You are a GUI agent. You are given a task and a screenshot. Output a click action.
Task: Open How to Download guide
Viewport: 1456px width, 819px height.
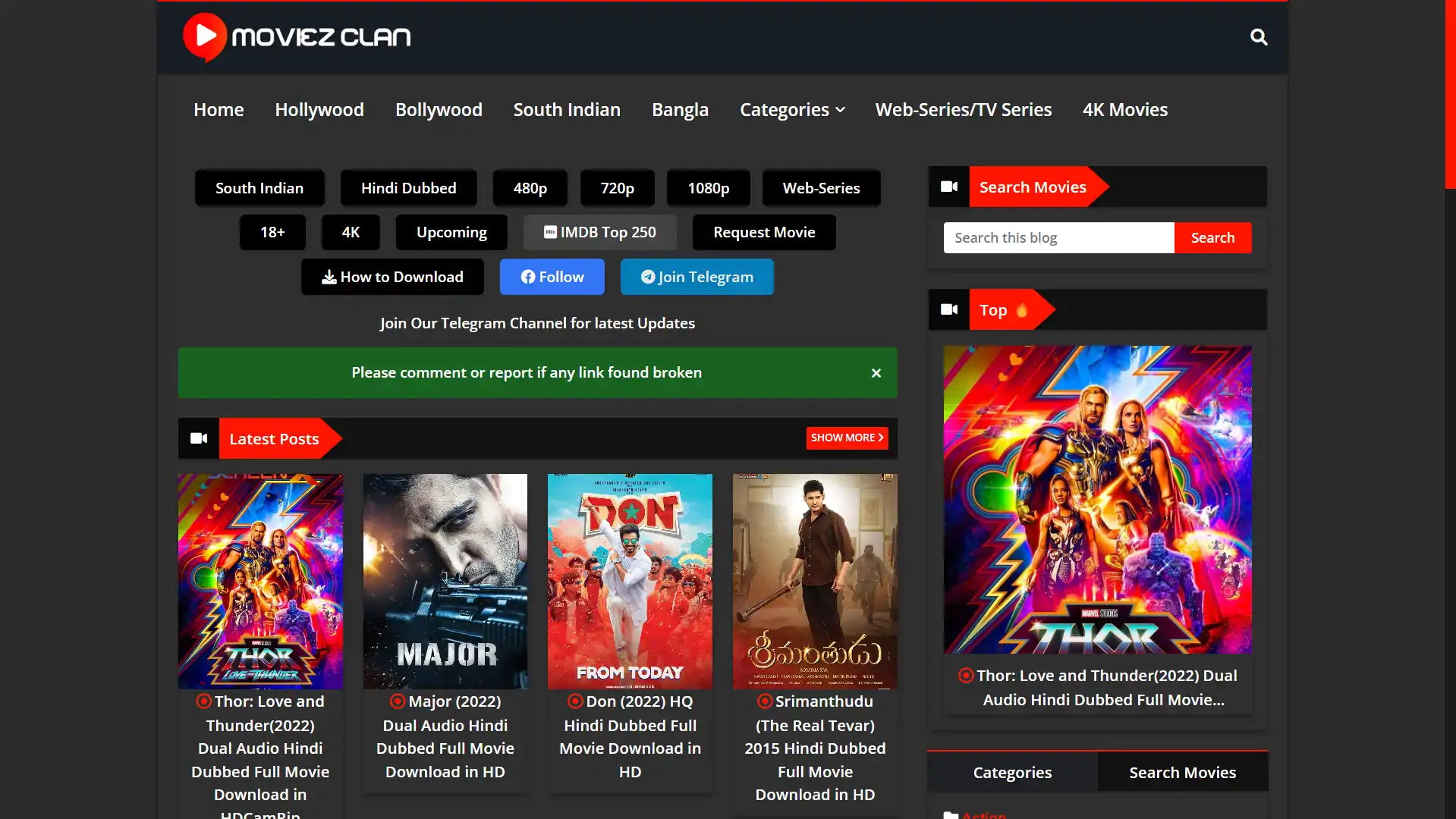[392, 277]
